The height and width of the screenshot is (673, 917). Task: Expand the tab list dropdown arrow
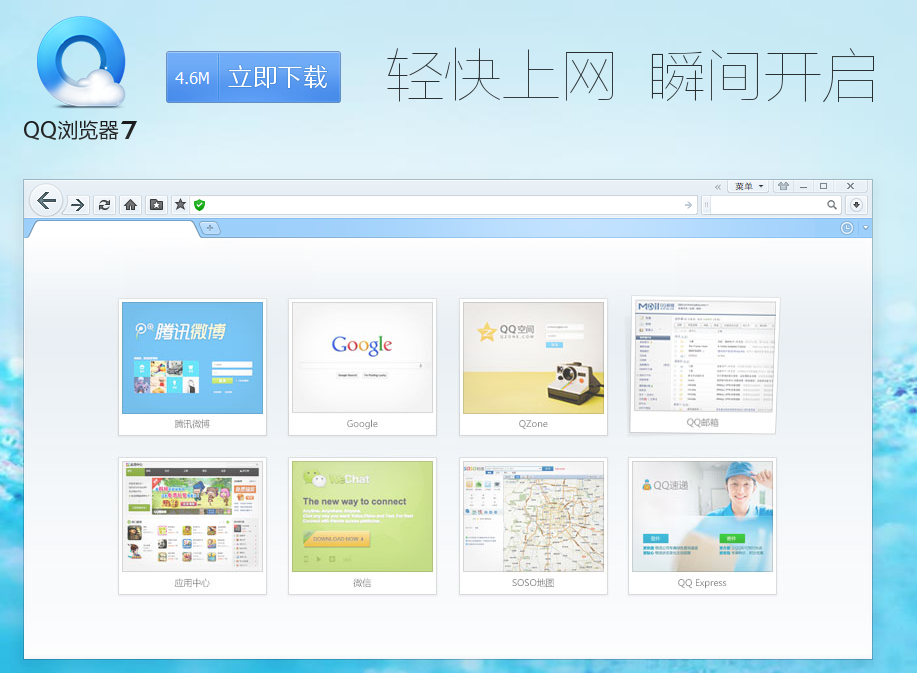coord(866,228)
